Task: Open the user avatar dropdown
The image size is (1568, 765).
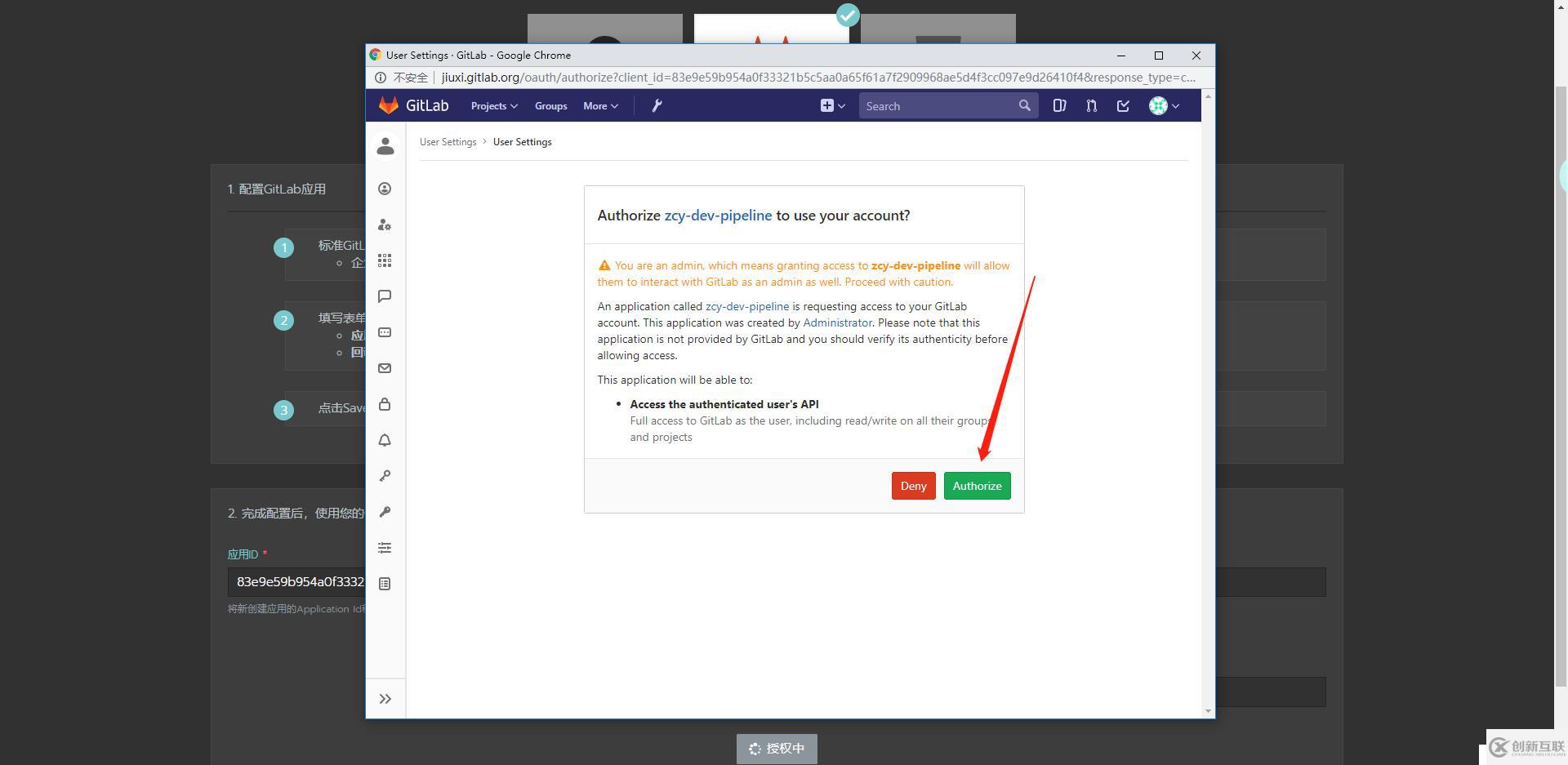Action: pyautogui.click(x=1164, y=105)
